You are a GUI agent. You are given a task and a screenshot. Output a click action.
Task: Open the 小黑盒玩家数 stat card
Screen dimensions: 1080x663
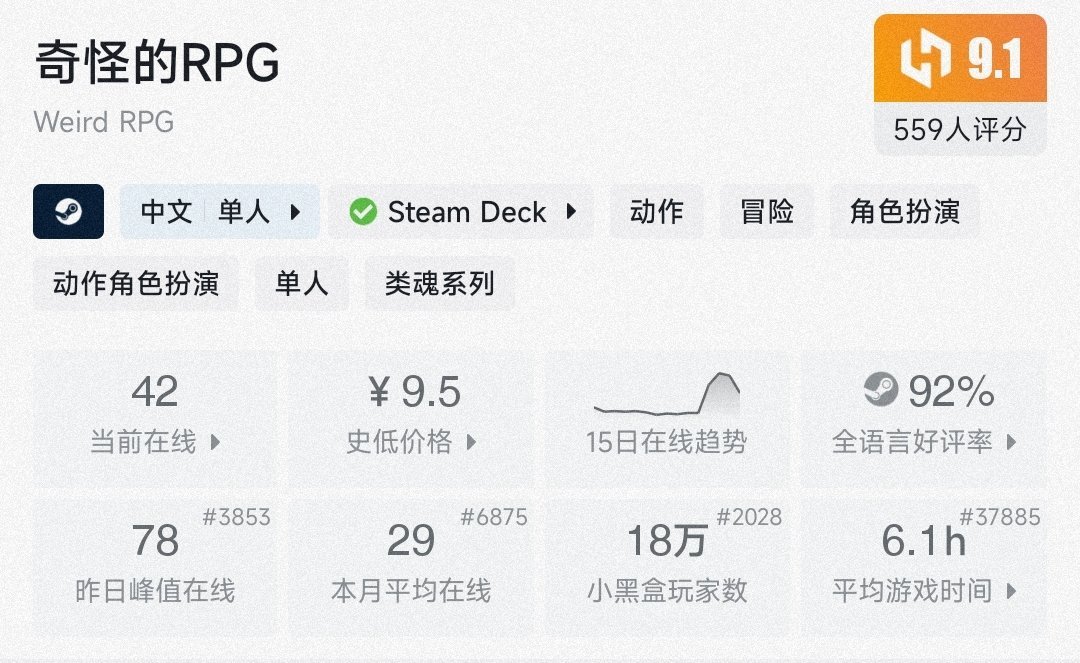coord(667,566)
